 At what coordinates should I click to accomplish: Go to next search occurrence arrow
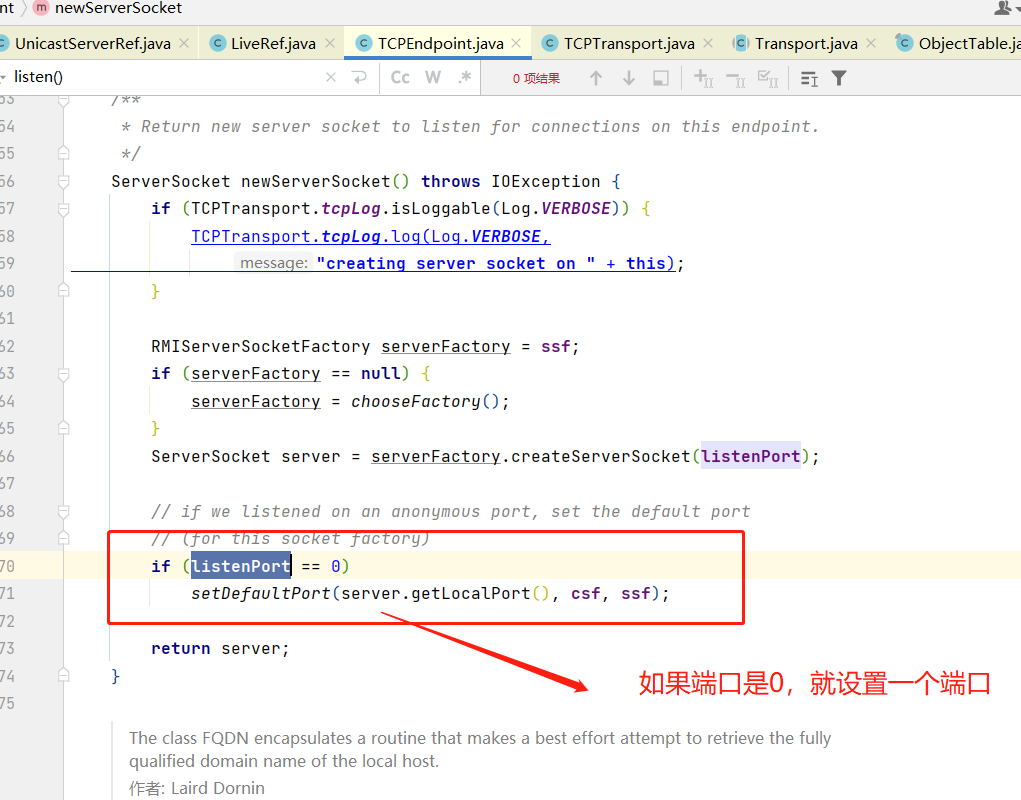(x=629, y=78)
